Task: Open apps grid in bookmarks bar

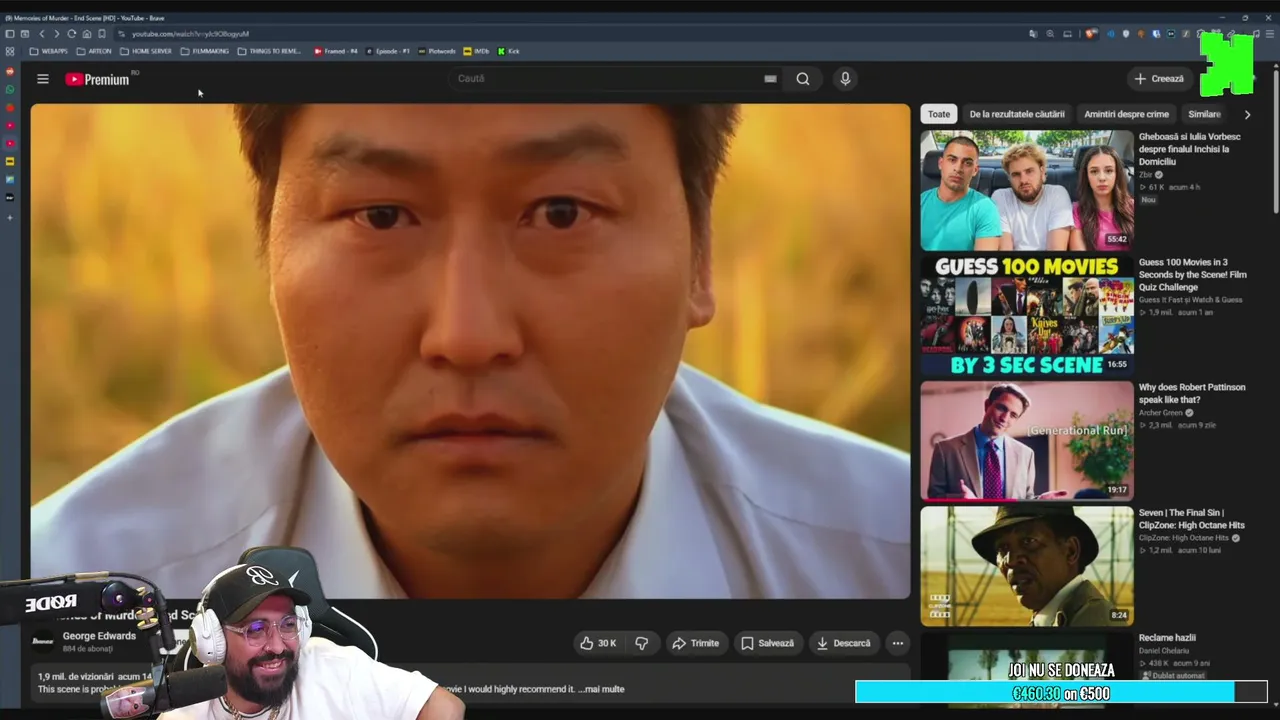Action: [10, 51]
